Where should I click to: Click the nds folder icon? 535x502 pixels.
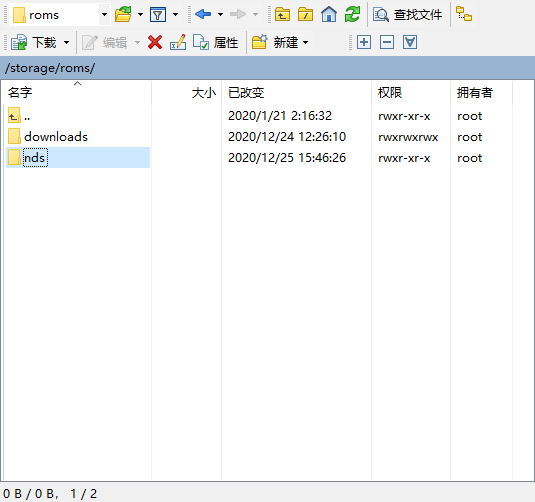coord(14,157)
